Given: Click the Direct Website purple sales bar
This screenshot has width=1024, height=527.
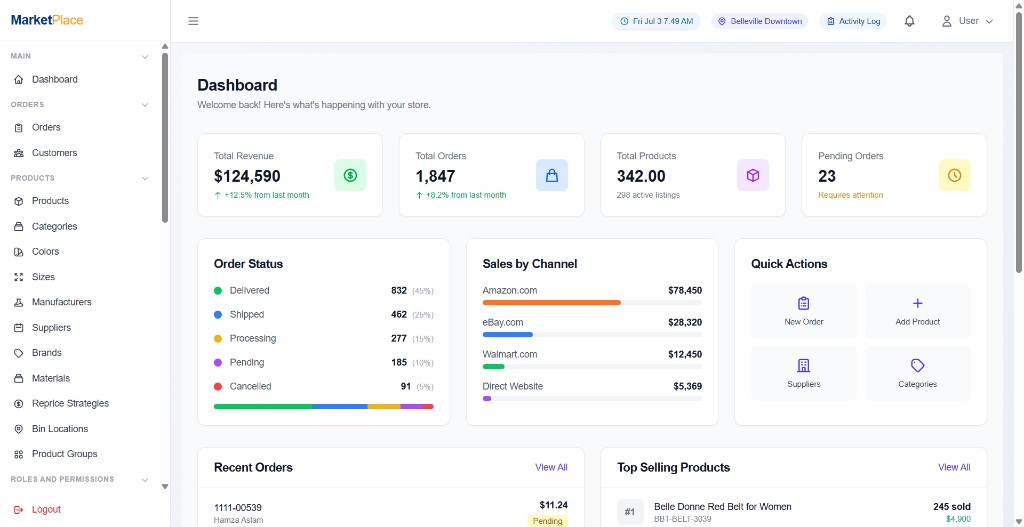Looking at the screenshot, I should click(x=487, y=398).
